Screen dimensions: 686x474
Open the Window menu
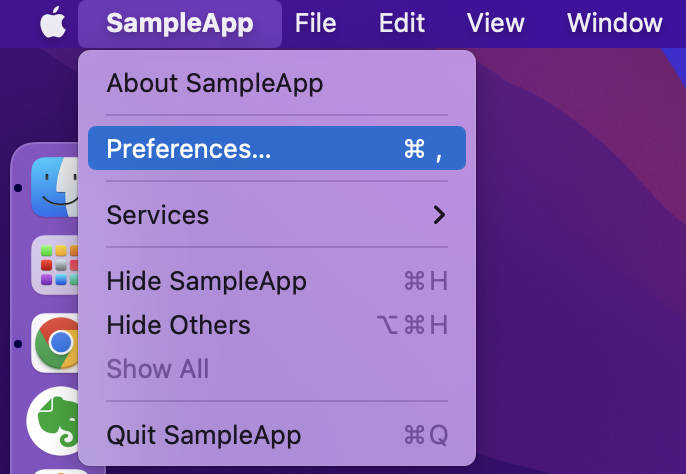615,23
